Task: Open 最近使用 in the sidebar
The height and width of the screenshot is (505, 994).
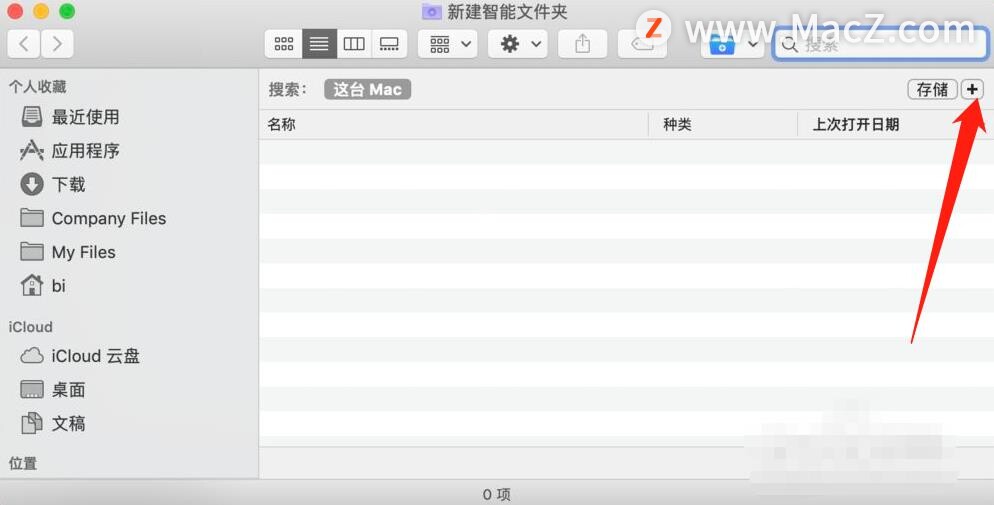Action: click(86, 117)
